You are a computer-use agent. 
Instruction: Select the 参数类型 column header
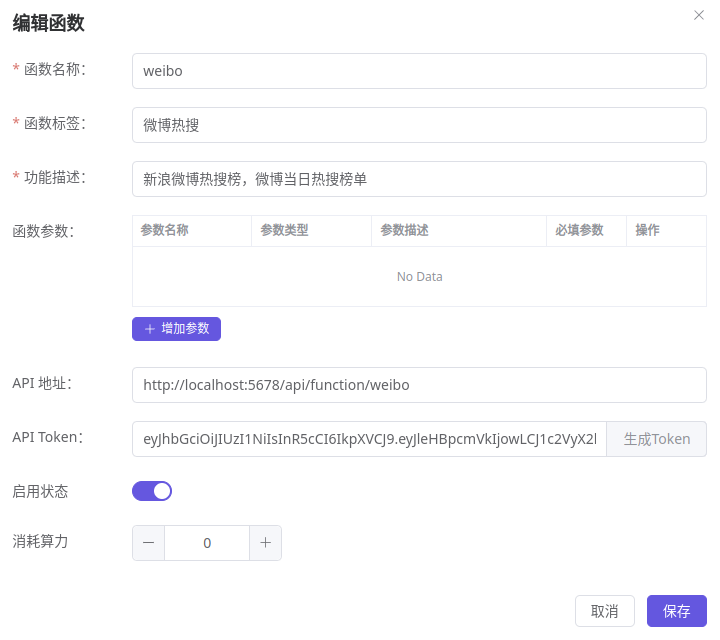click(284, 230)
